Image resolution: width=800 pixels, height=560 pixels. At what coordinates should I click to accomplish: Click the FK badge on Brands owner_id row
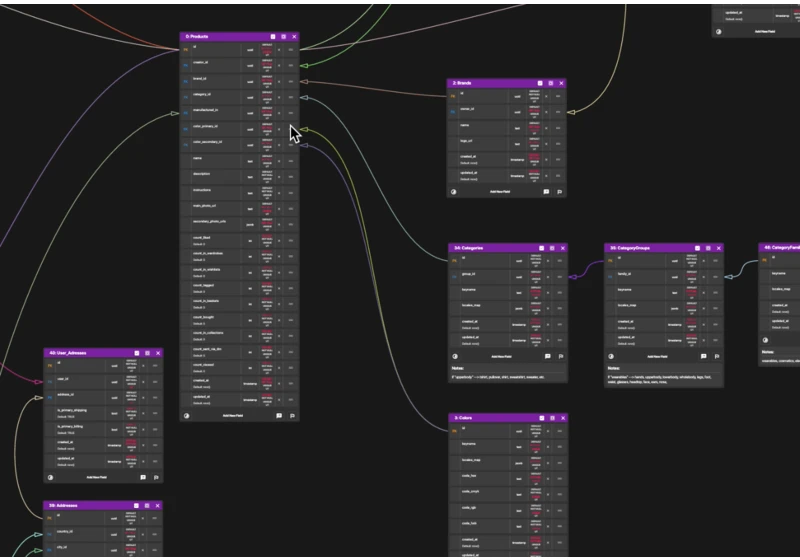coord(453,112)
